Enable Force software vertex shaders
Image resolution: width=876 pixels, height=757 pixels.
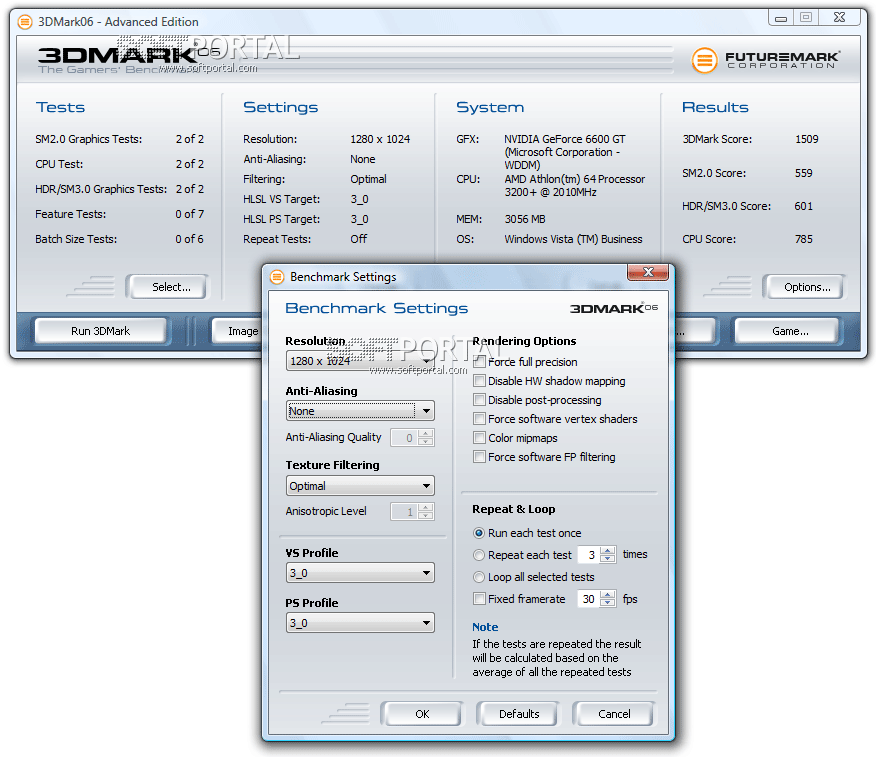tap(479, 419)
